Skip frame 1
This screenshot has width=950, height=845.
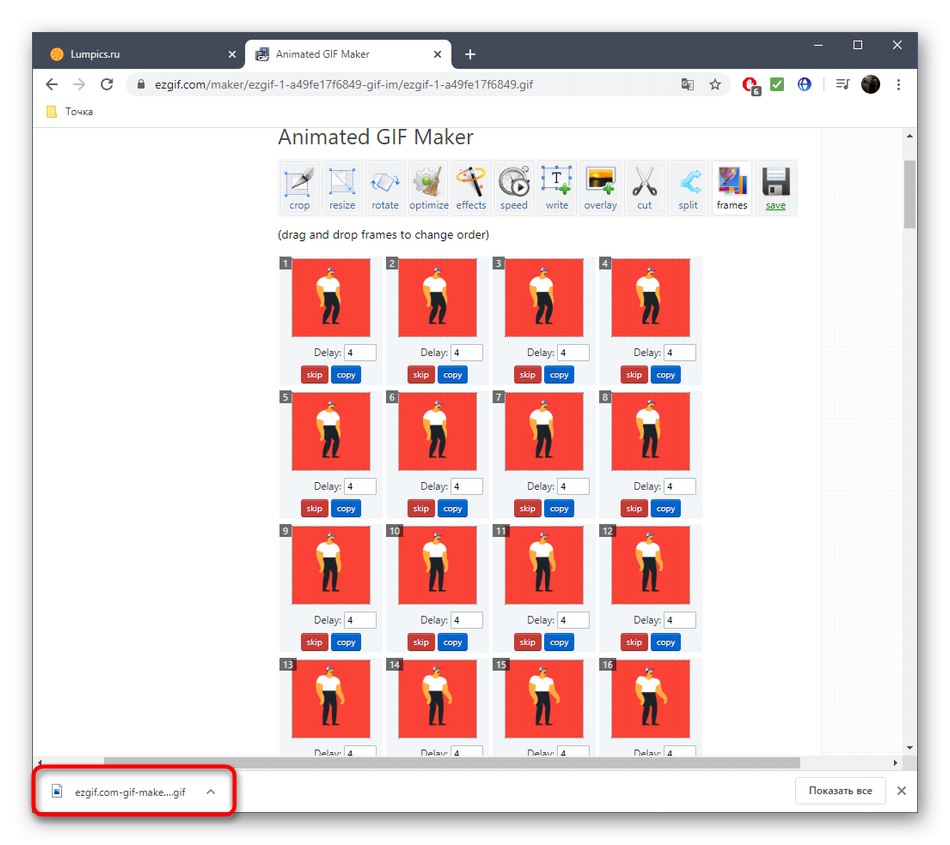(314, 375)
